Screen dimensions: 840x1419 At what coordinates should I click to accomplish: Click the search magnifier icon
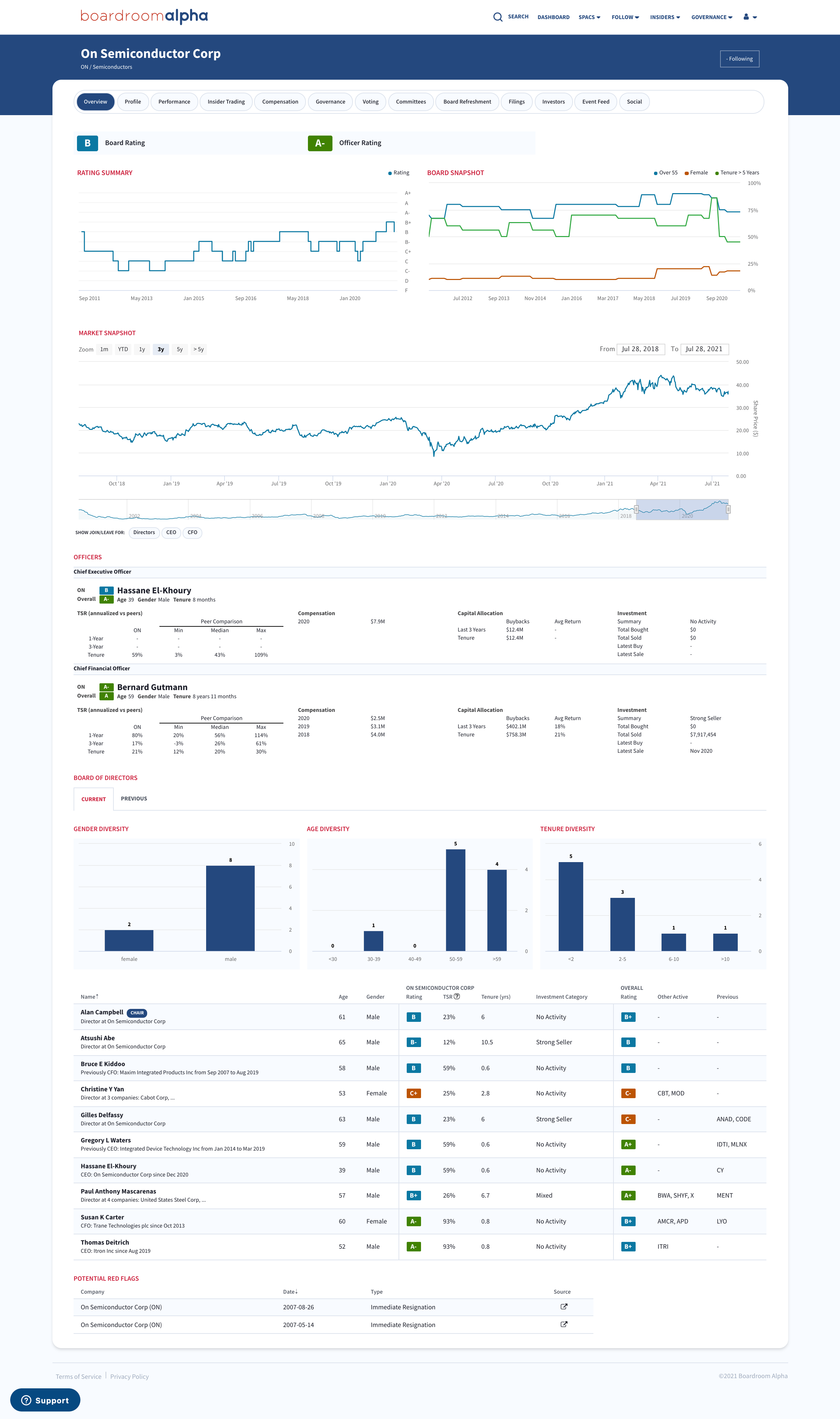point(498,17)
